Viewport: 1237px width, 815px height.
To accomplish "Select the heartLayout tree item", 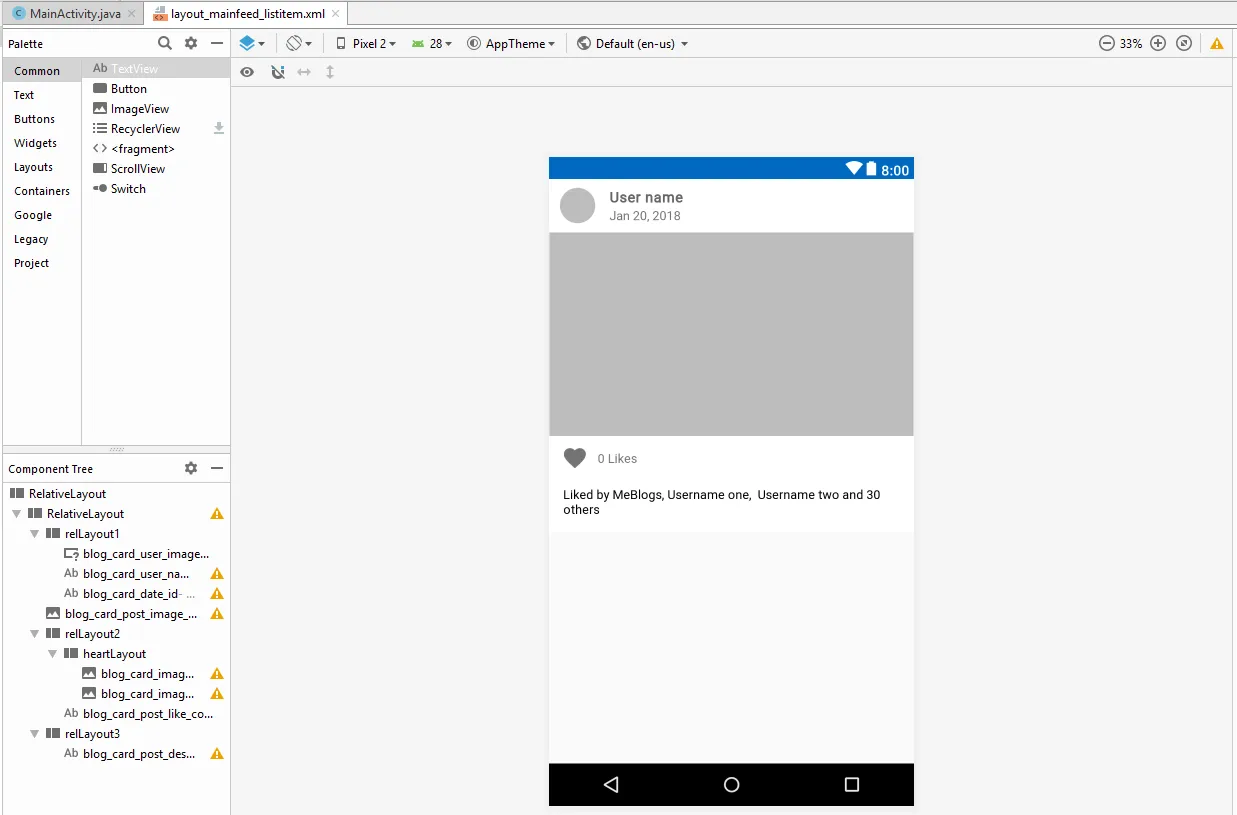I will tap(114, 654).
